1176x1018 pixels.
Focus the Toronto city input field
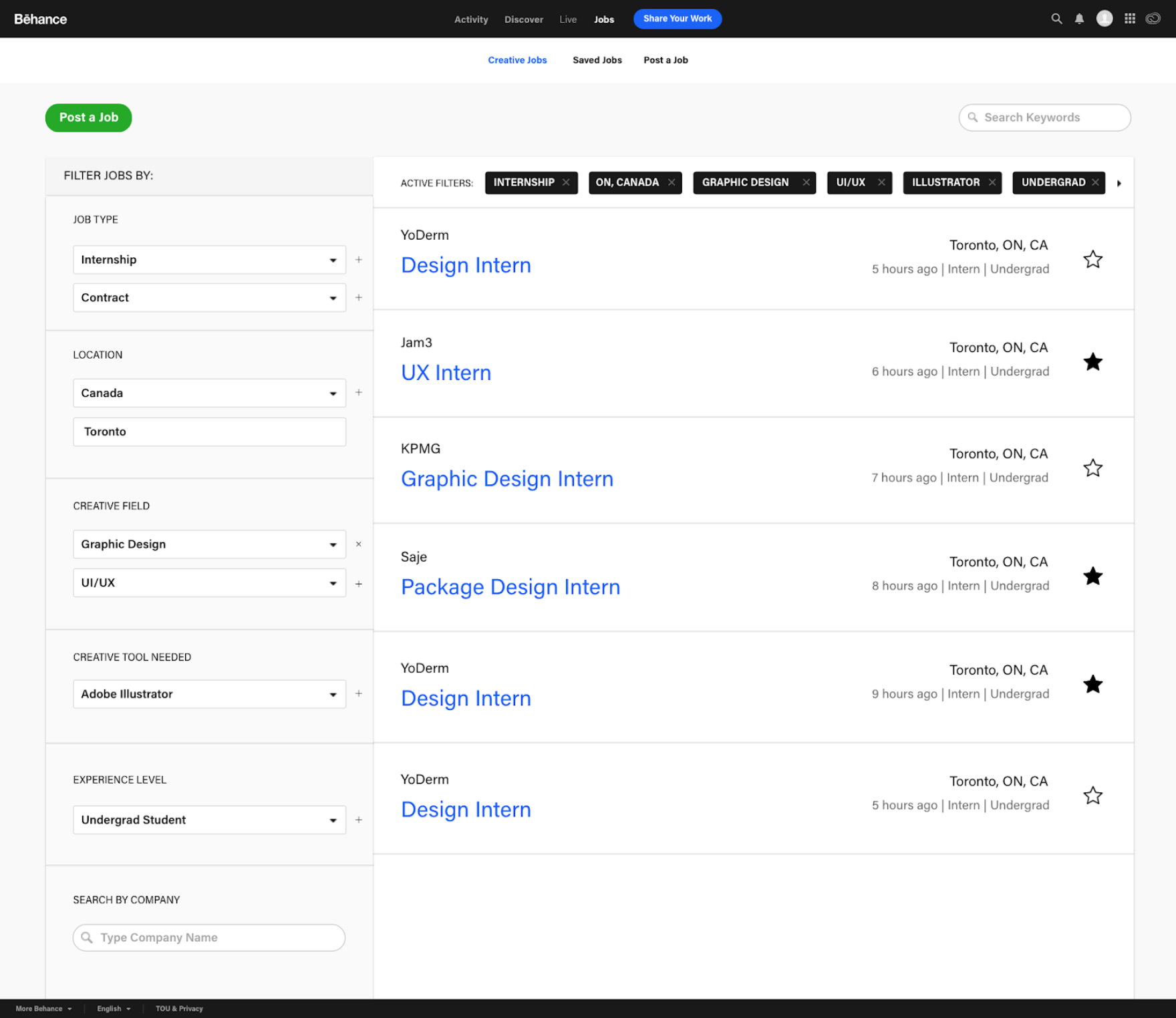[209, 432]
